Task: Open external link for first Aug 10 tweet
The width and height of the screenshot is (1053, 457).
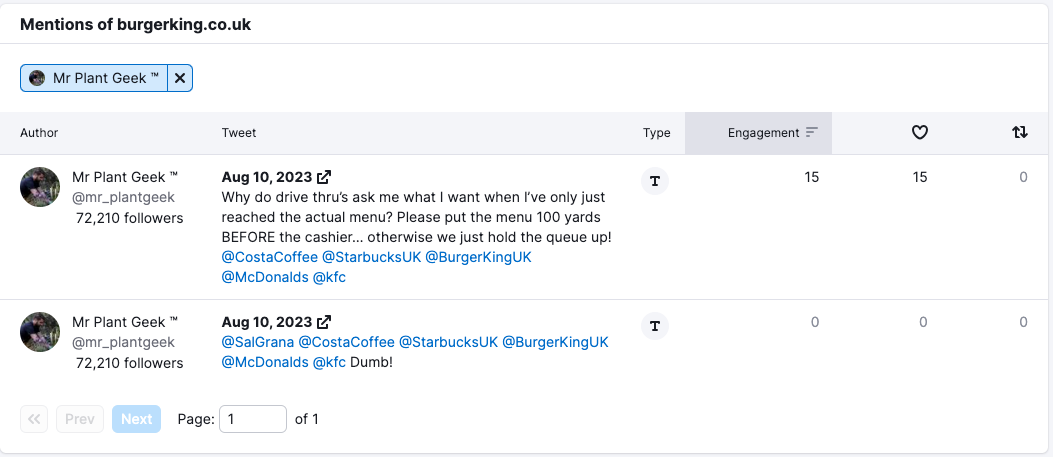Action: [x=324, y=177]
